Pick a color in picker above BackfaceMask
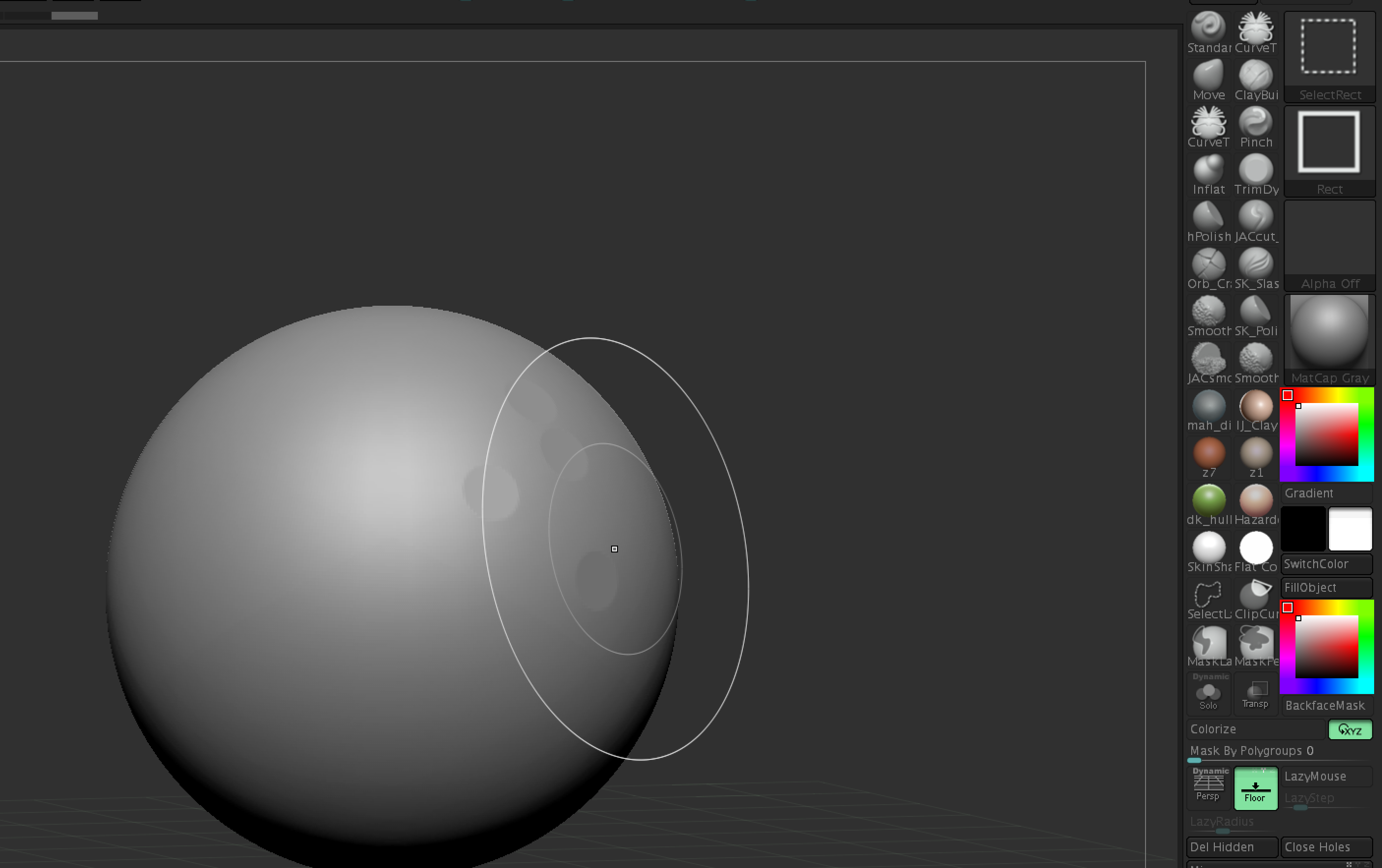Screen dimensions: 1382x868 pyautogui.click(x=1327, y=646)
